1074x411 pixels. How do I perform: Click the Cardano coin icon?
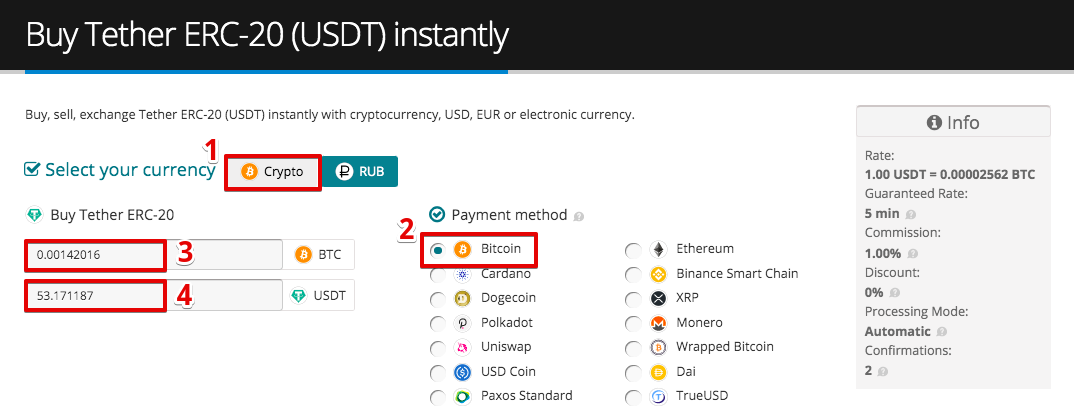point(463,275)
